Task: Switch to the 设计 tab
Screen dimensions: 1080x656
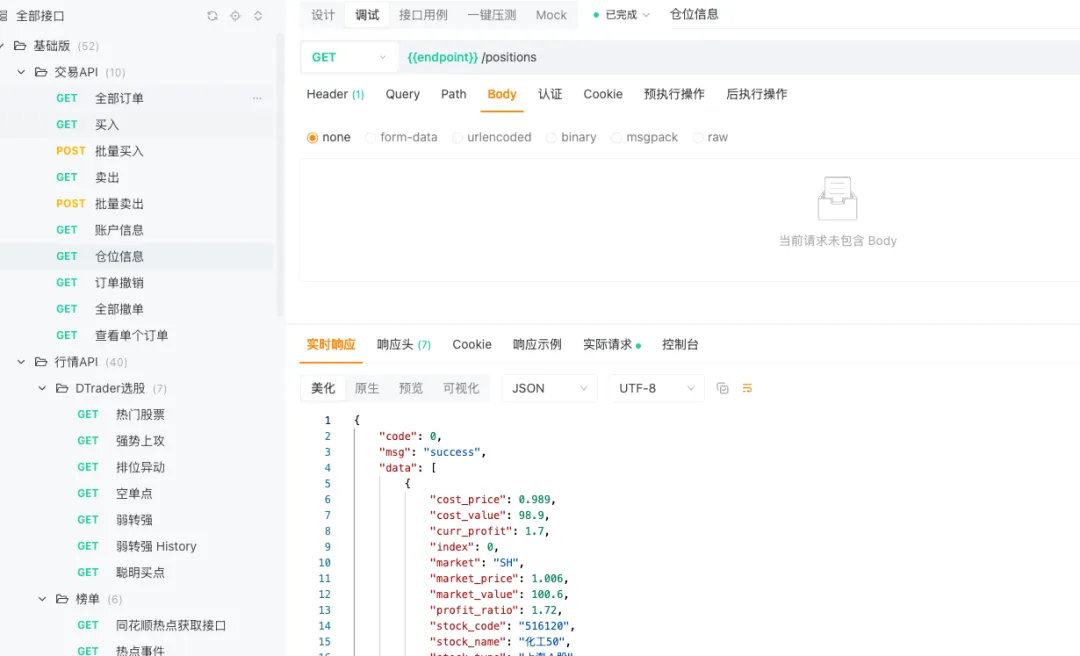Action: tap(323, 14)
